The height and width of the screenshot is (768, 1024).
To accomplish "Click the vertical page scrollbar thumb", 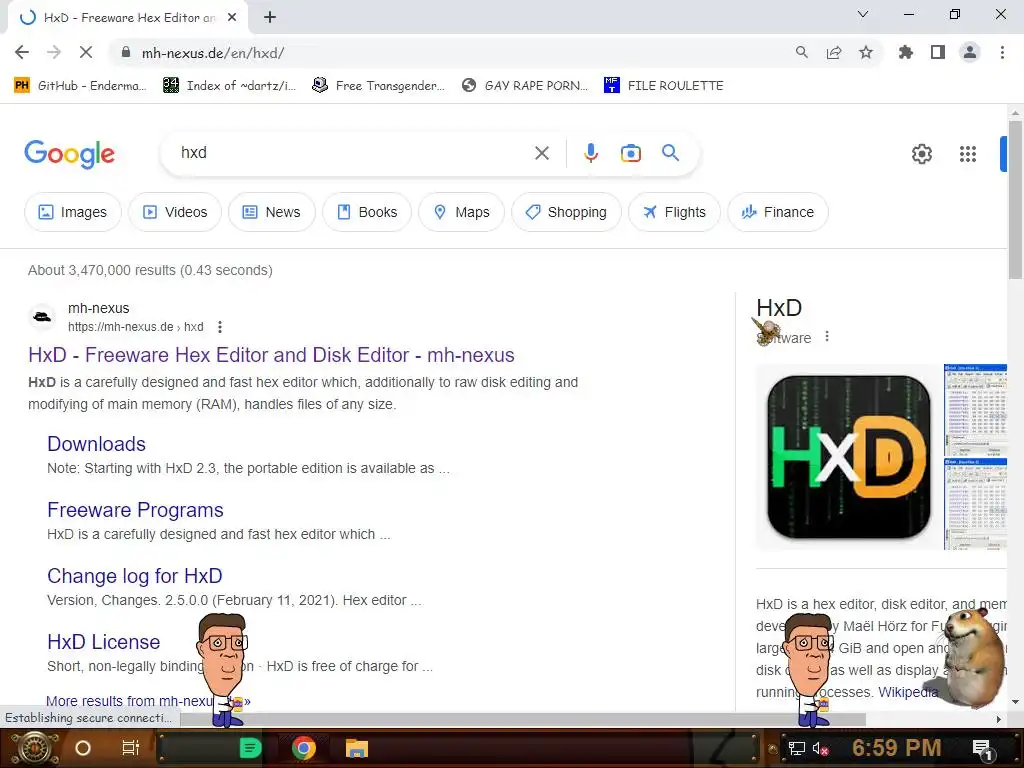I will click(x=1015, y=199).
